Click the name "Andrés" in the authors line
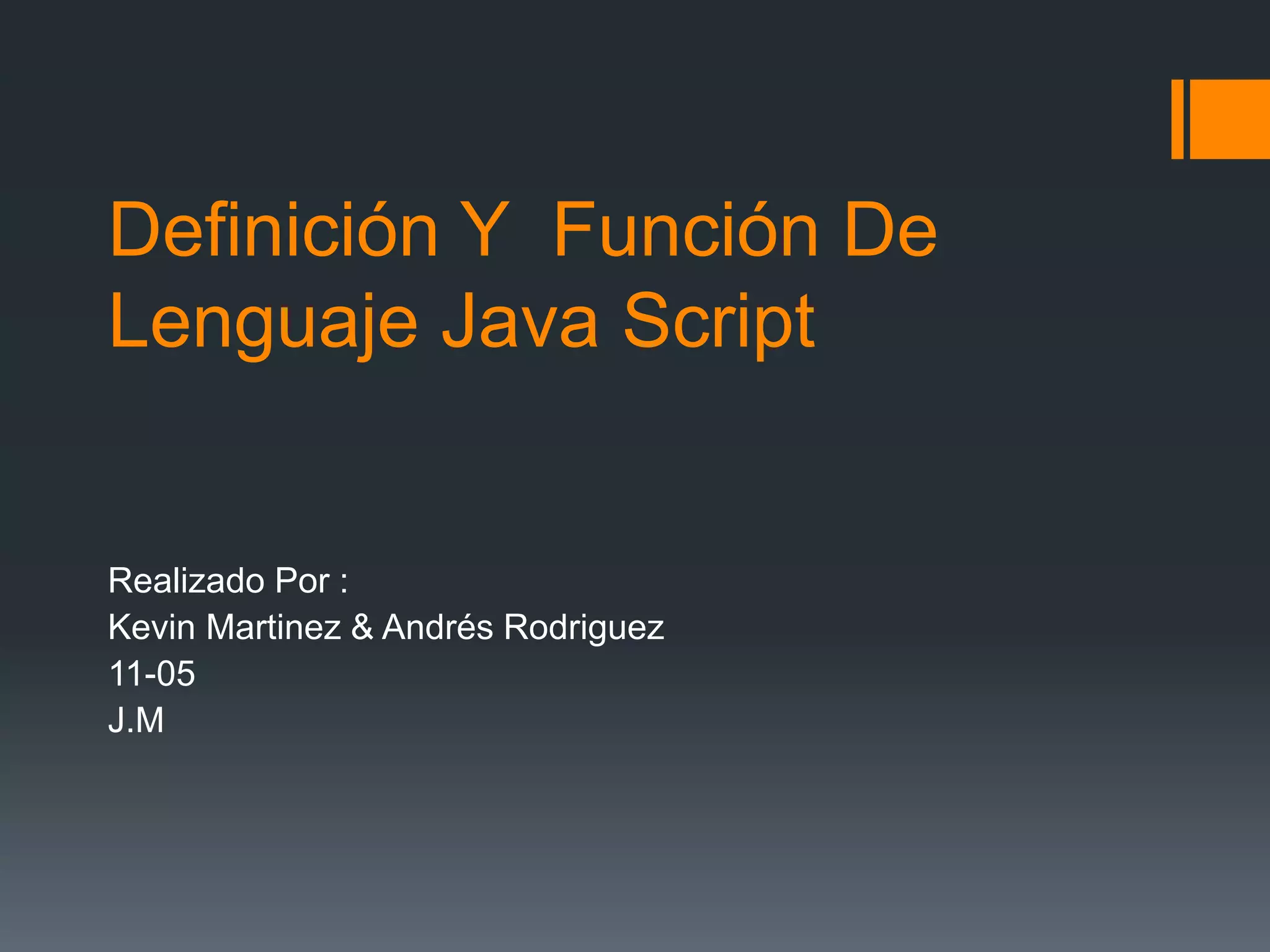Image resolution: width=1270 pixels, height=952 pixels. coord(437,627)
